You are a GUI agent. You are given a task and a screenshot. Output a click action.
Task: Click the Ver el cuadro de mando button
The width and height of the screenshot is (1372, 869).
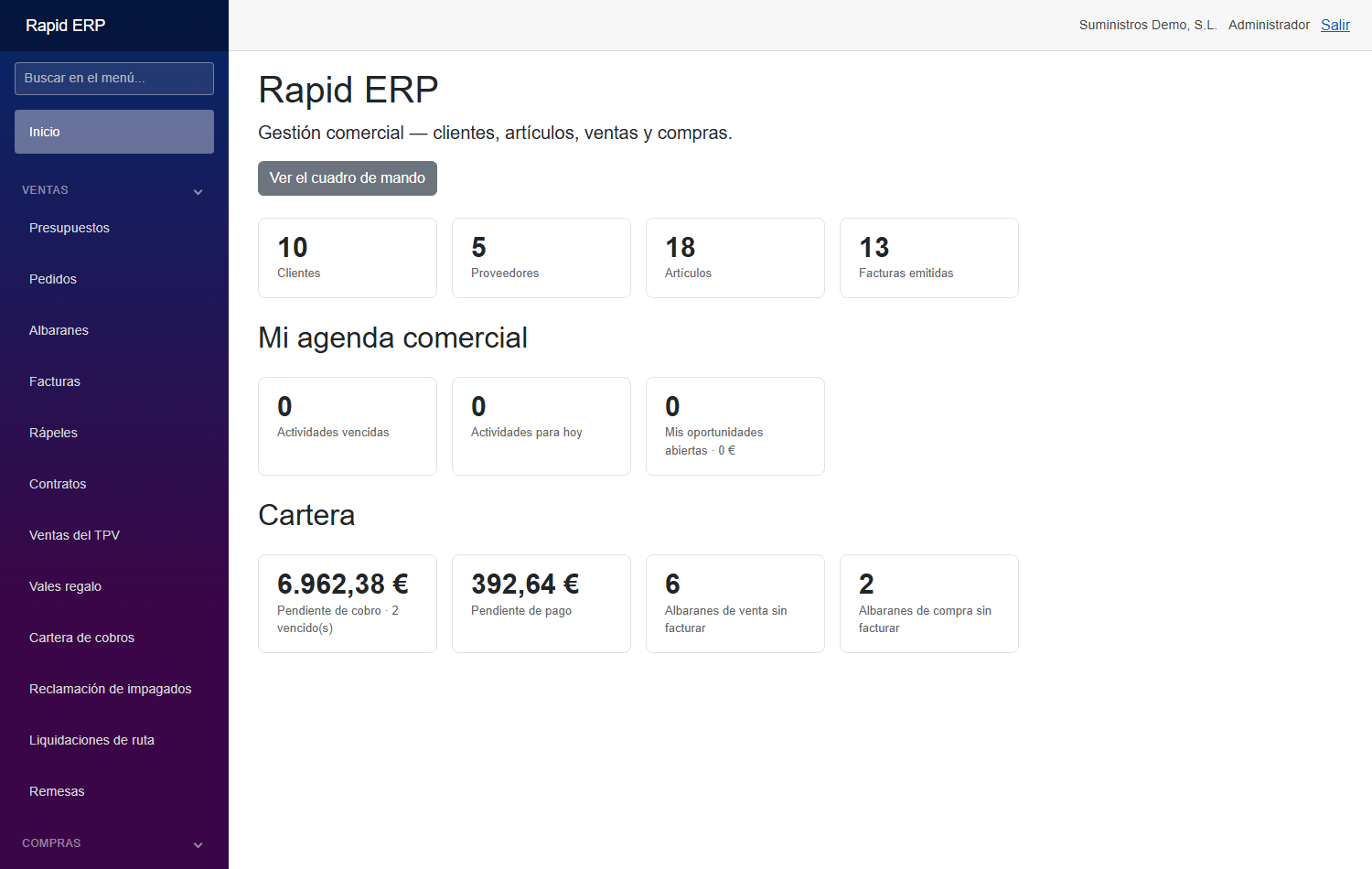(348, 178)
